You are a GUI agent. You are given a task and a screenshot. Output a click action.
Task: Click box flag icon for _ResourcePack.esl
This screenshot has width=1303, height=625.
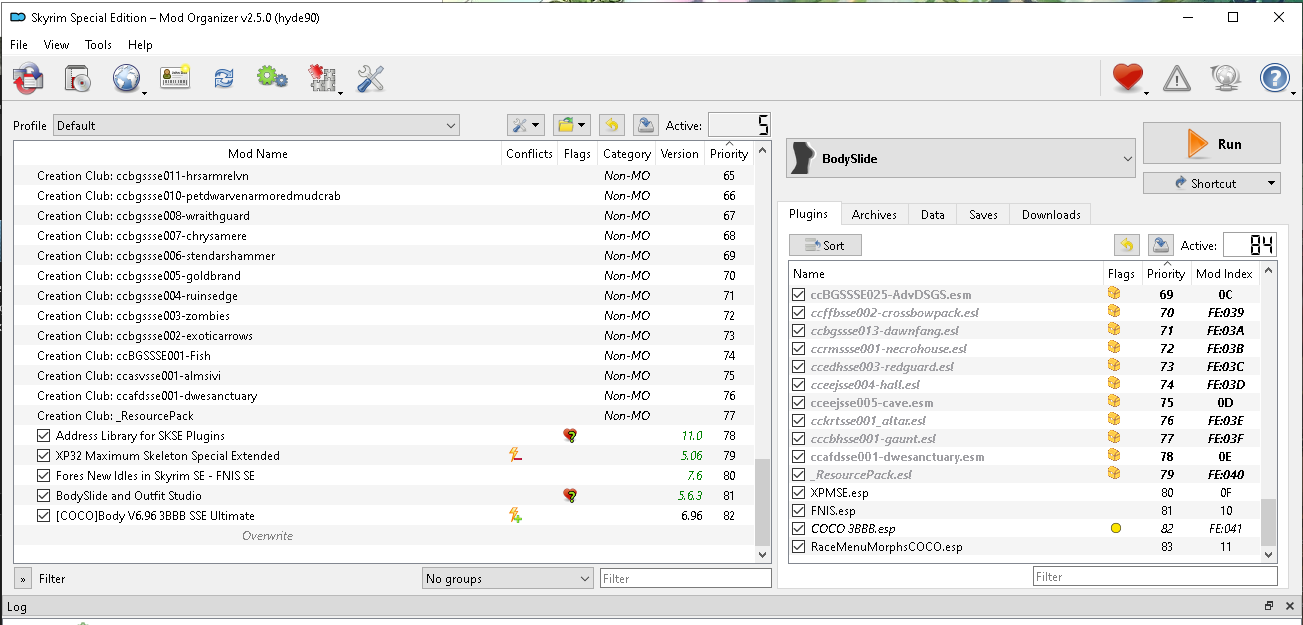click(x=1112, y=475)
